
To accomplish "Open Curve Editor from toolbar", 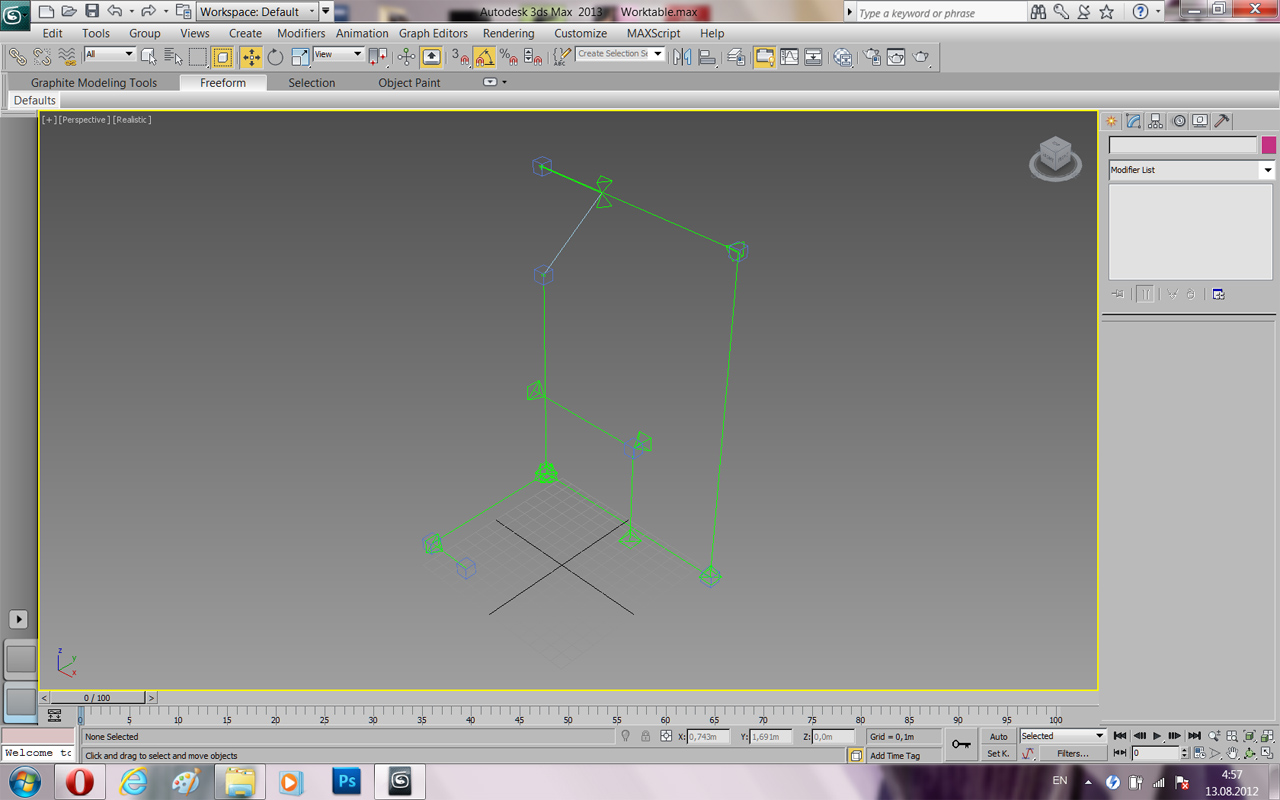I will coord(789,57).
